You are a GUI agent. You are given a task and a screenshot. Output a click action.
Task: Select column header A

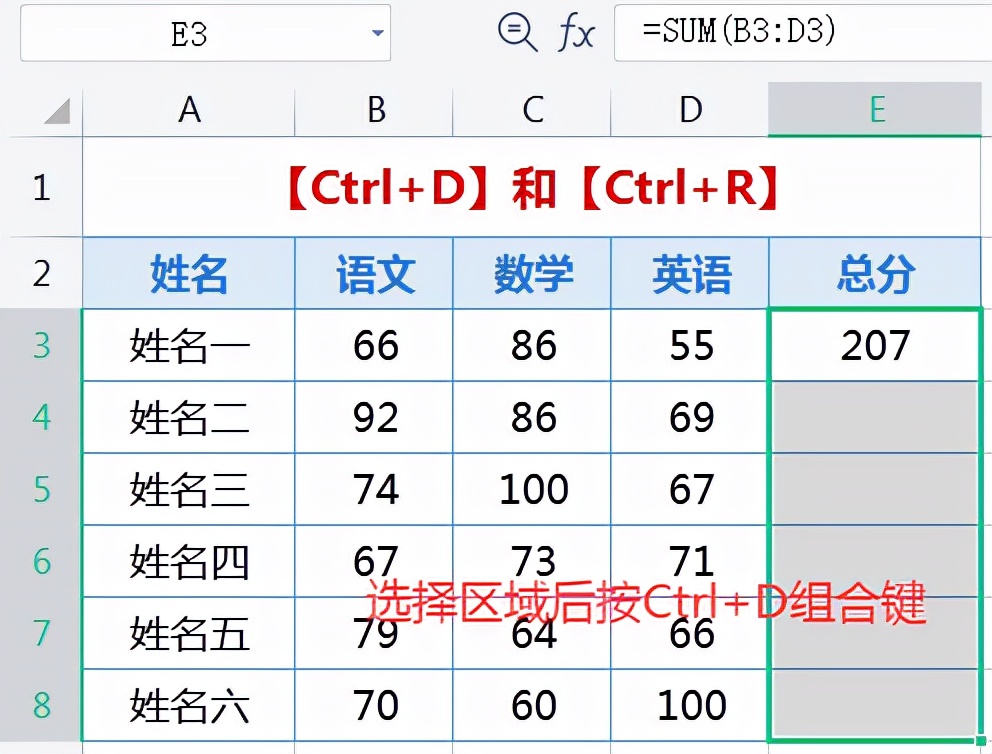point(188,110)
